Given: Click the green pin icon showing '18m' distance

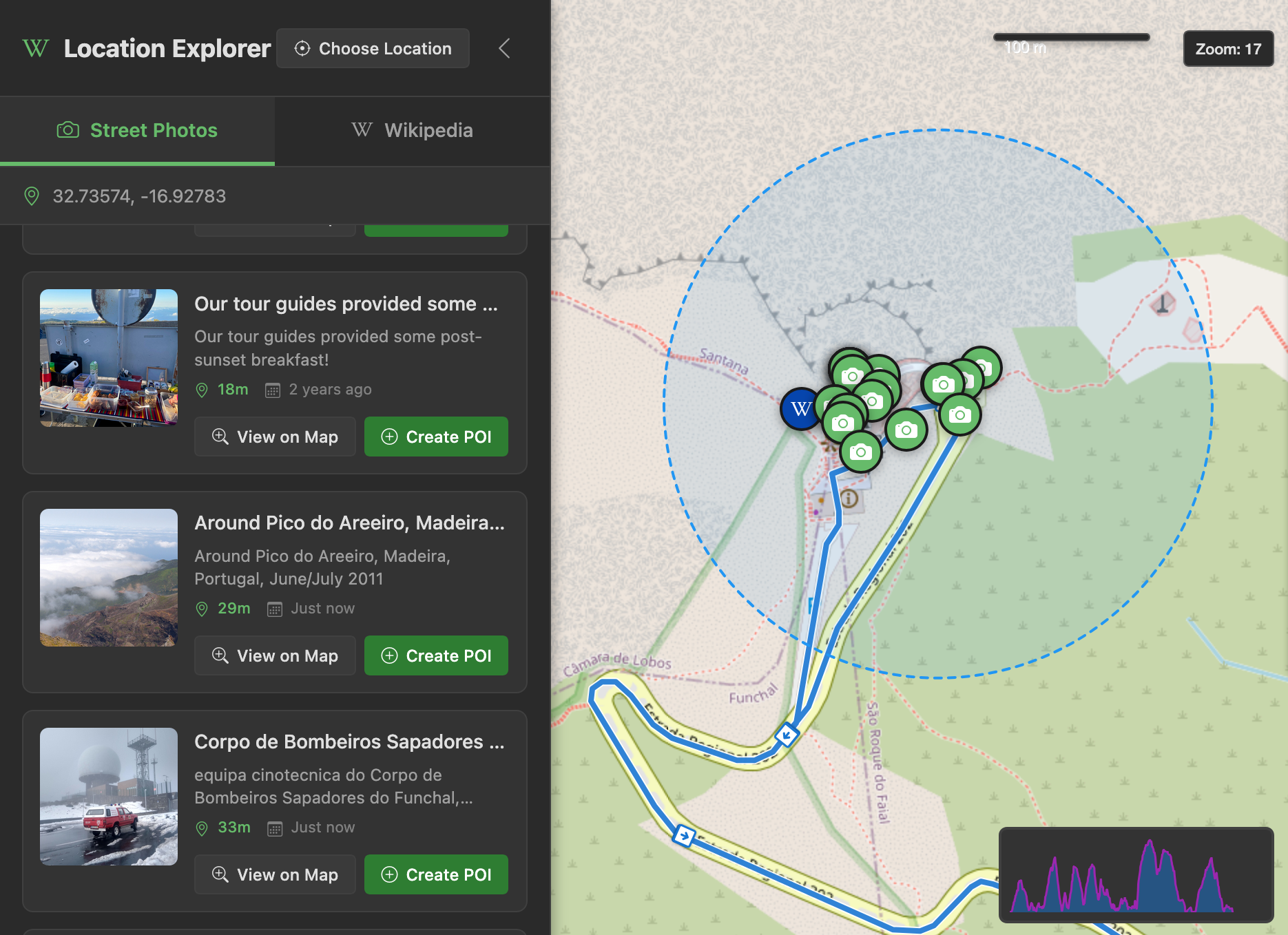Looking at the screenshot, I should 202,389.
